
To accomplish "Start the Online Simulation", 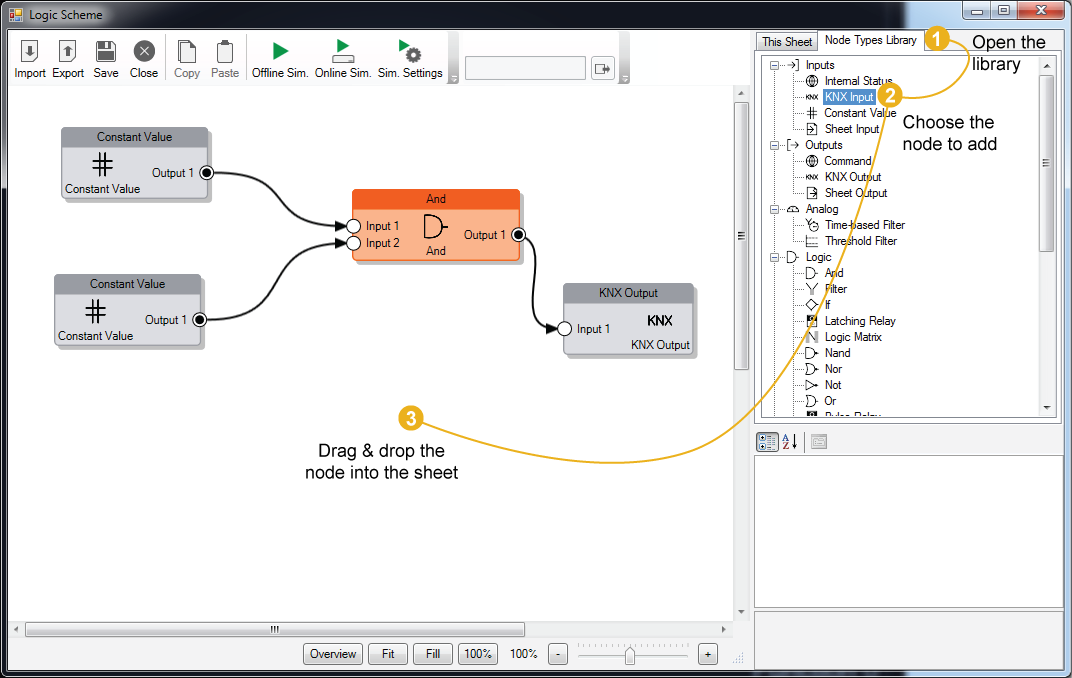I will 343,52.
